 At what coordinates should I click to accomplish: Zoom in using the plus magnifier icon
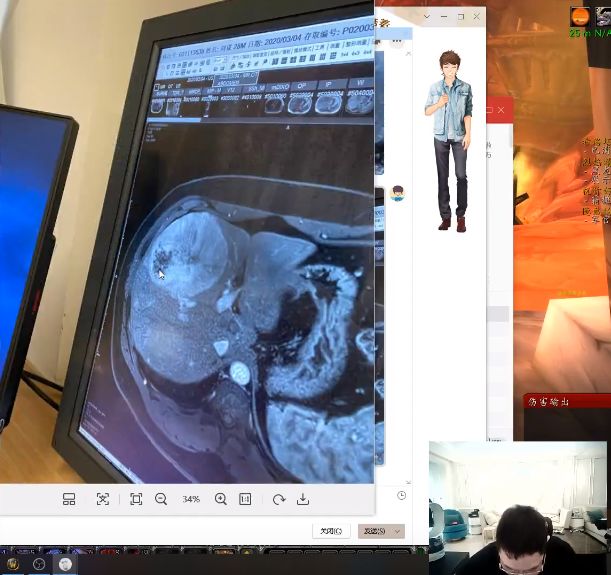pos(221,499)
